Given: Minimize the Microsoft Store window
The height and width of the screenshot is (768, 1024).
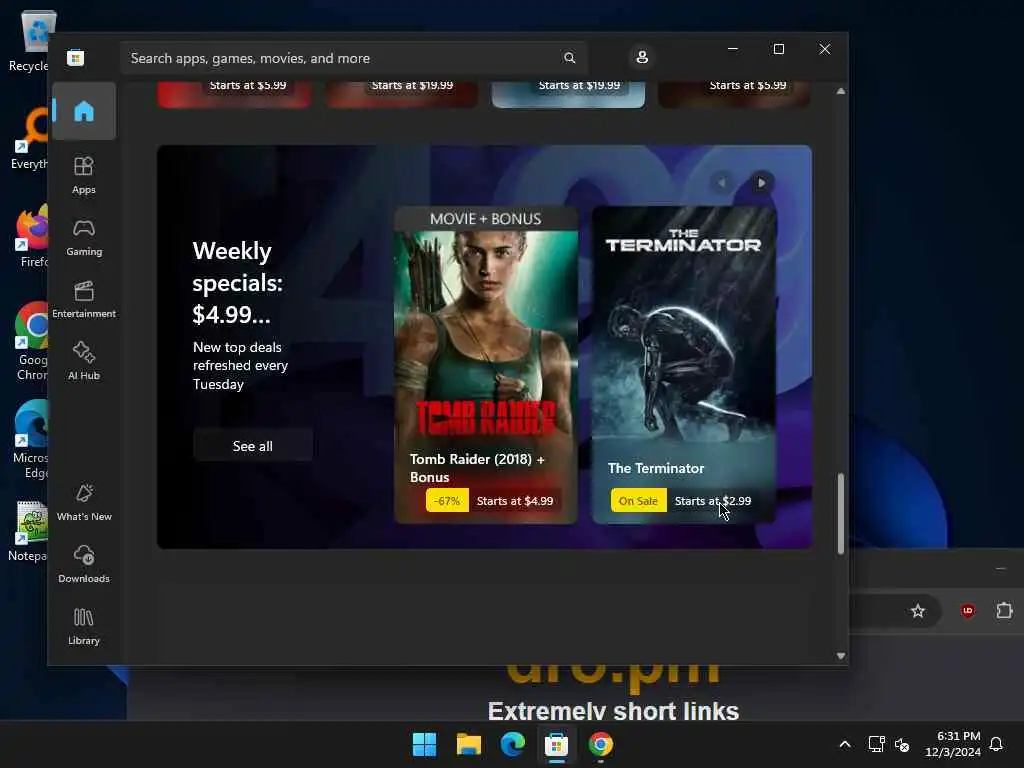Looking at the screenshot, I should 733,49.
